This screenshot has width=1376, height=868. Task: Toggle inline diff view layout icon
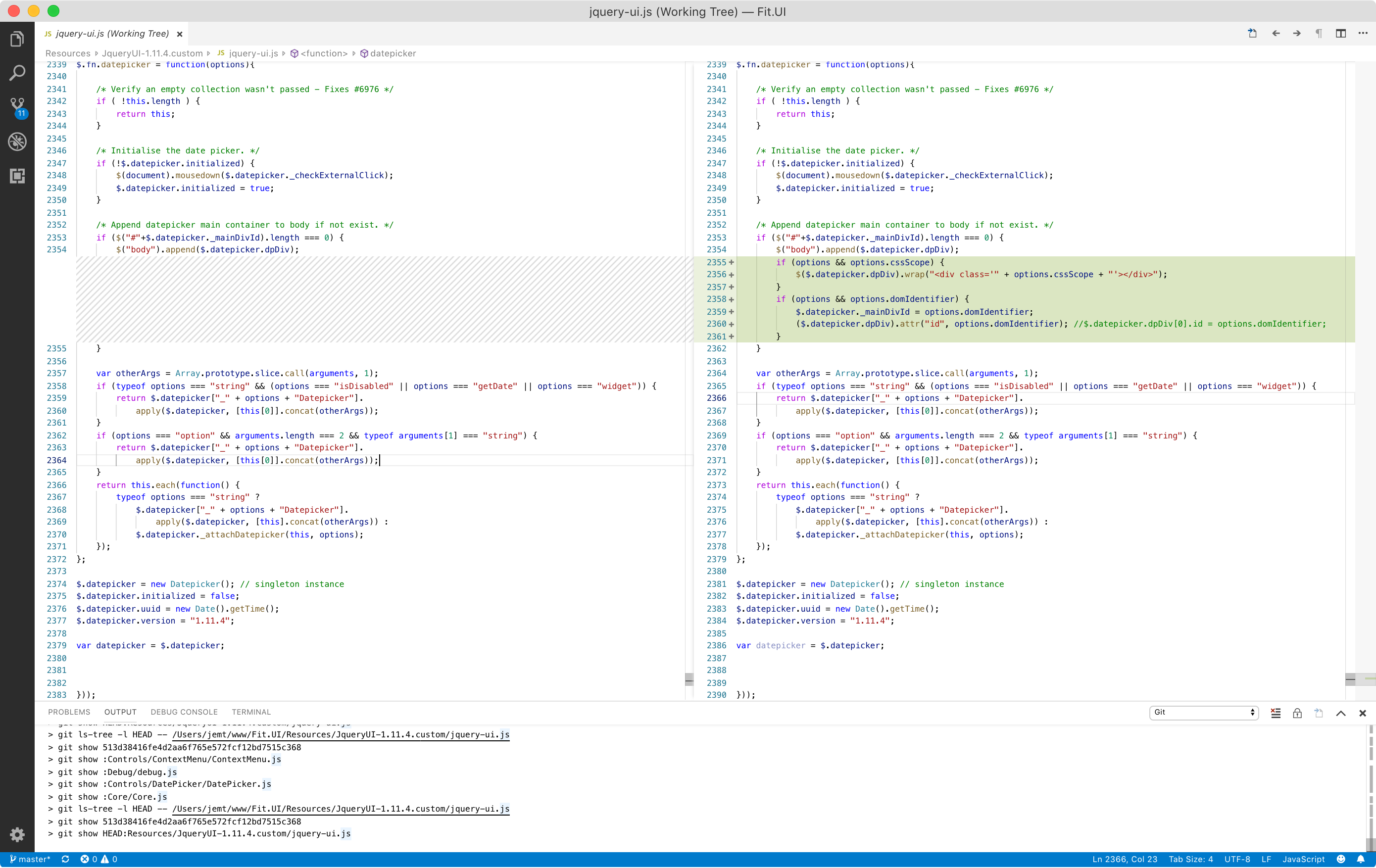pos(1340,34)
